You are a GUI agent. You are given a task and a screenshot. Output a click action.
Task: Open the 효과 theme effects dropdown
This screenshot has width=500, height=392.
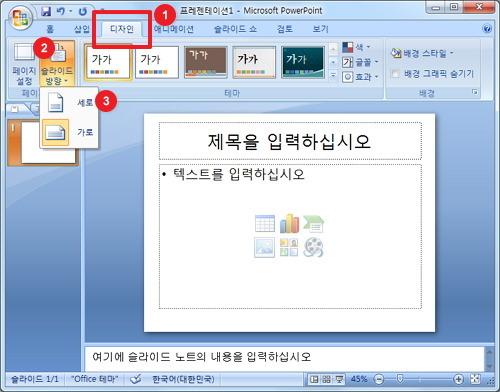(x=361, y=77)
